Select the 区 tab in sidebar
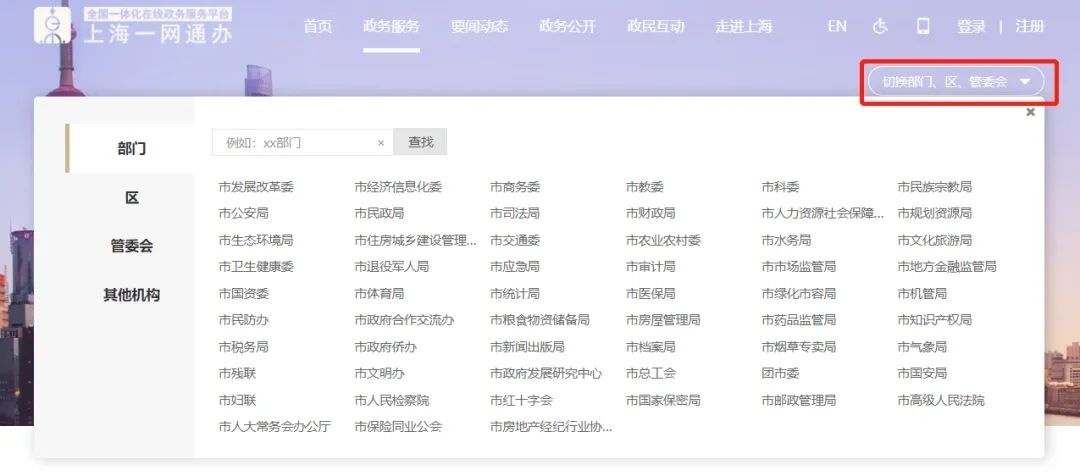This screenshot has height=476, width=1080. (x=131, y=198)
